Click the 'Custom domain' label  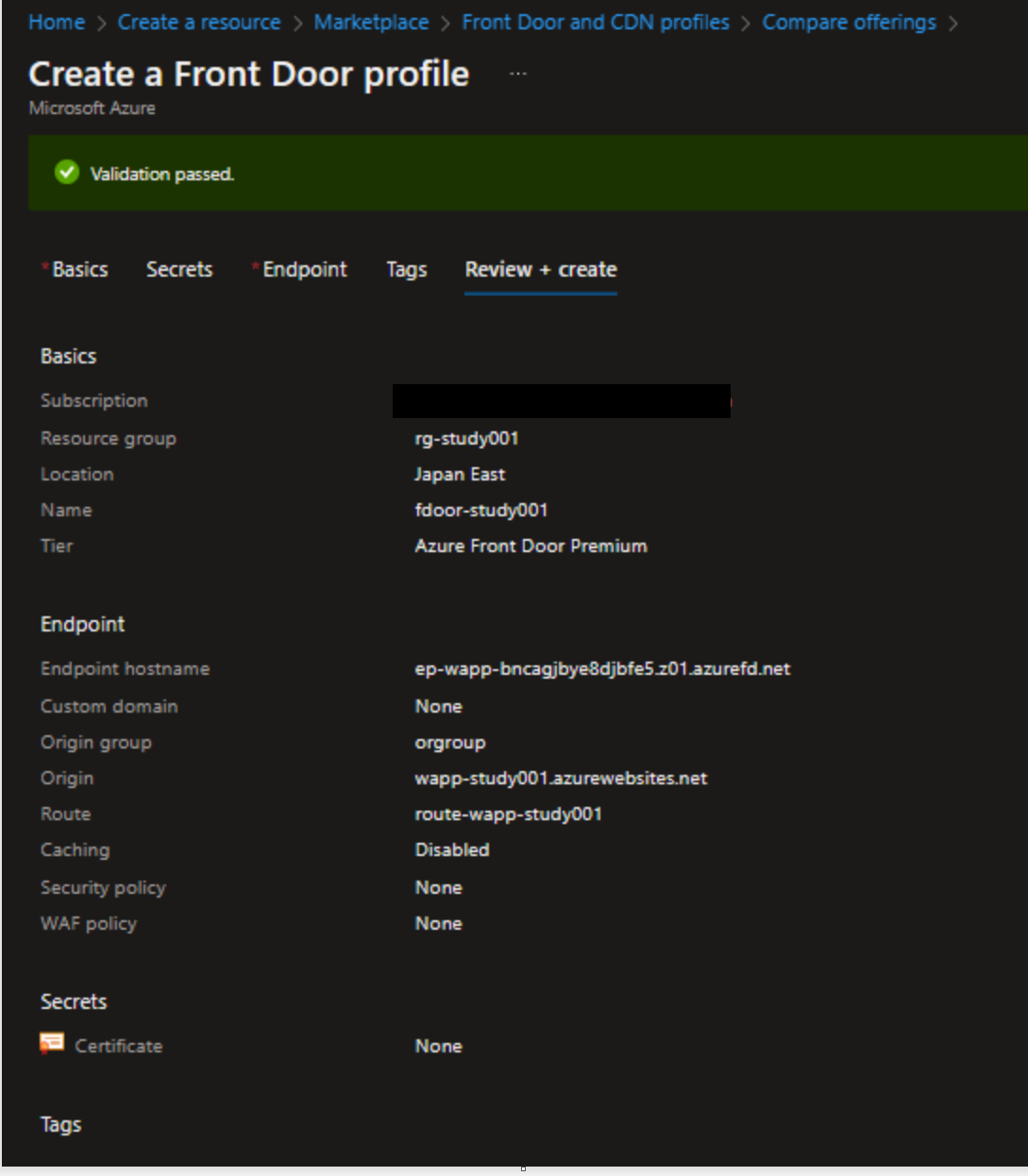pos(110,707)
